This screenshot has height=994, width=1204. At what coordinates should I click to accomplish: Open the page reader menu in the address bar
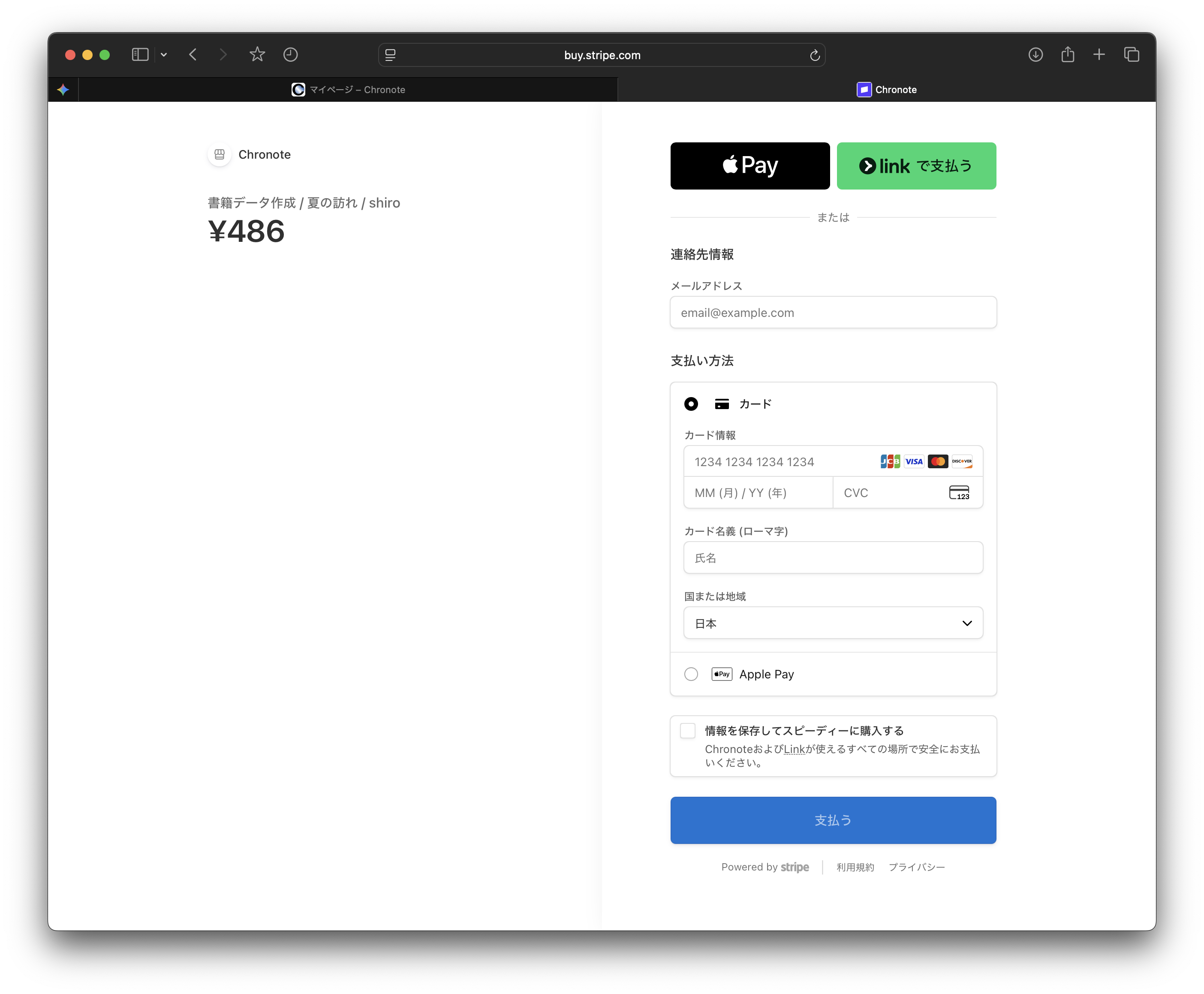coord(391,56)
